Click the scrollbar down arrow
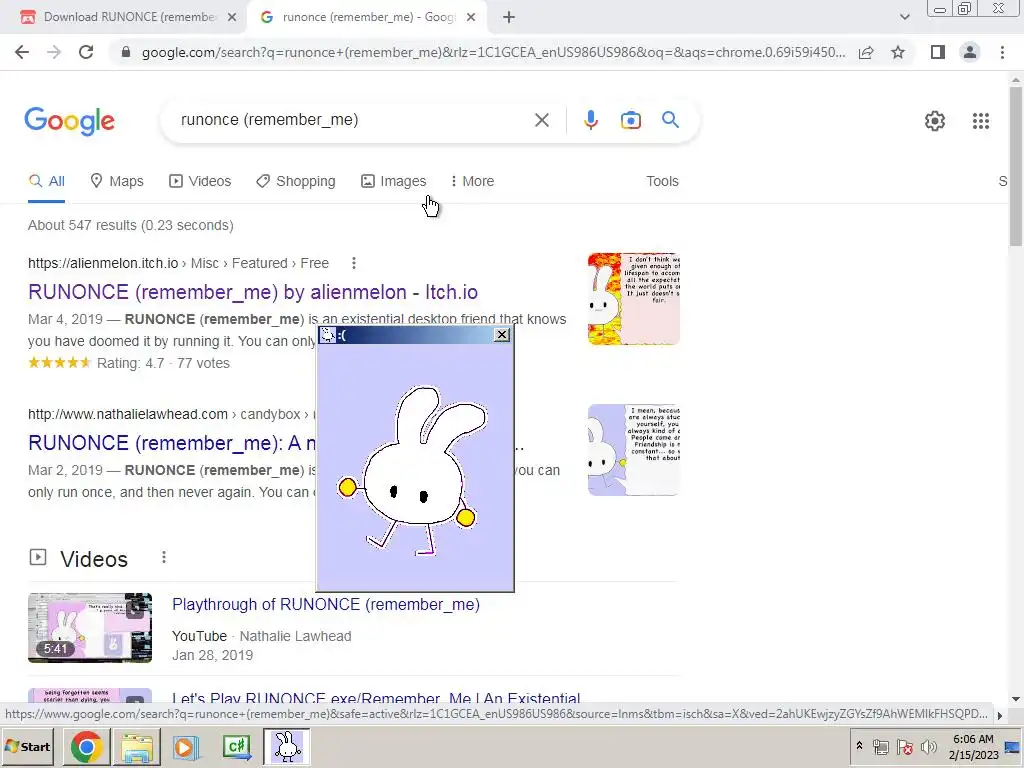Image resolution: width=1024 pixels, height=768 pixels. click(x=1016, y=699)
